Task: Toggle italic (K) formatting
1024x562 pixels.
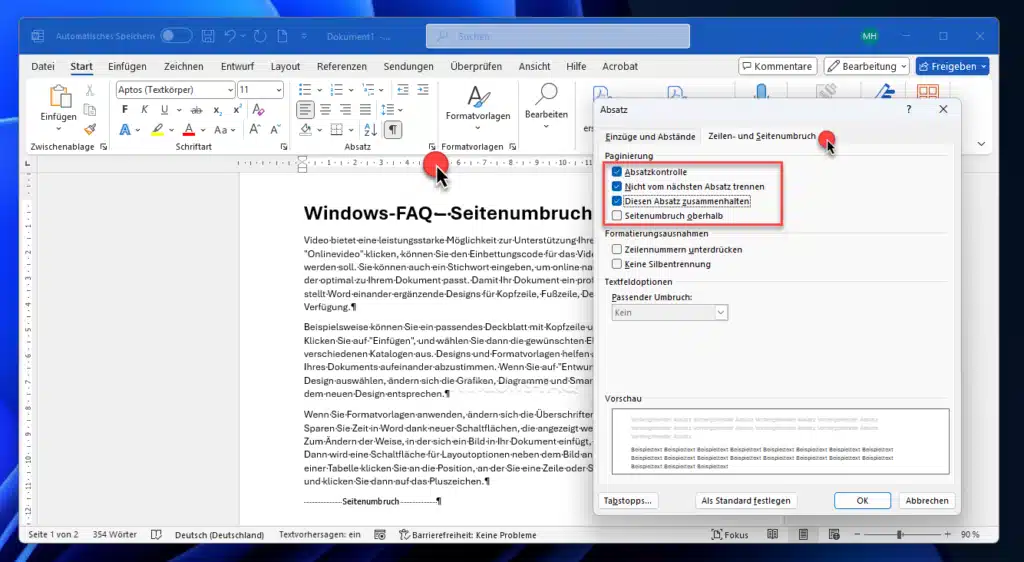Action: click(x=144, y=110)
